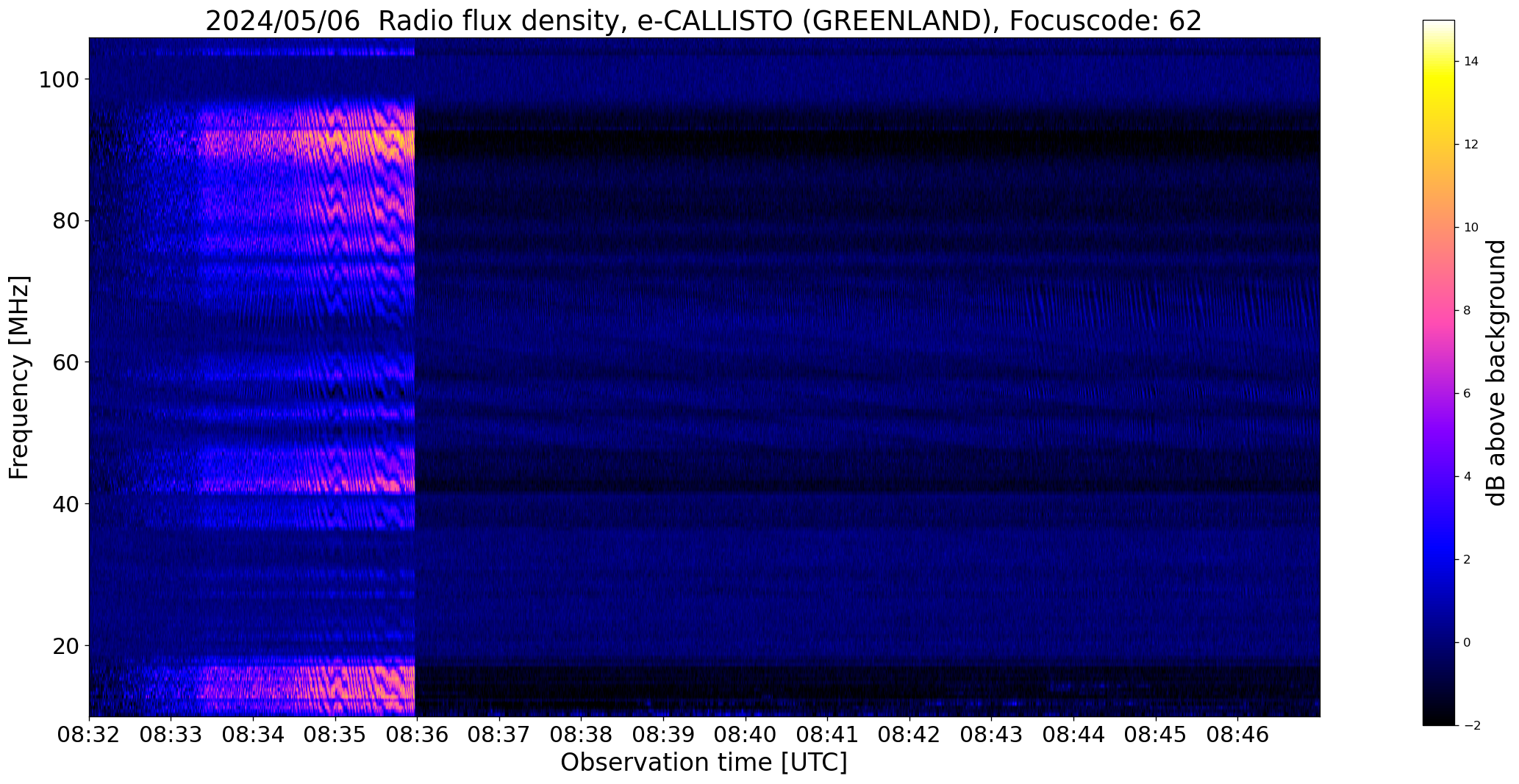
Task: Click the 60 MHz frequency tick label
Action: click(x=65, y=362)
